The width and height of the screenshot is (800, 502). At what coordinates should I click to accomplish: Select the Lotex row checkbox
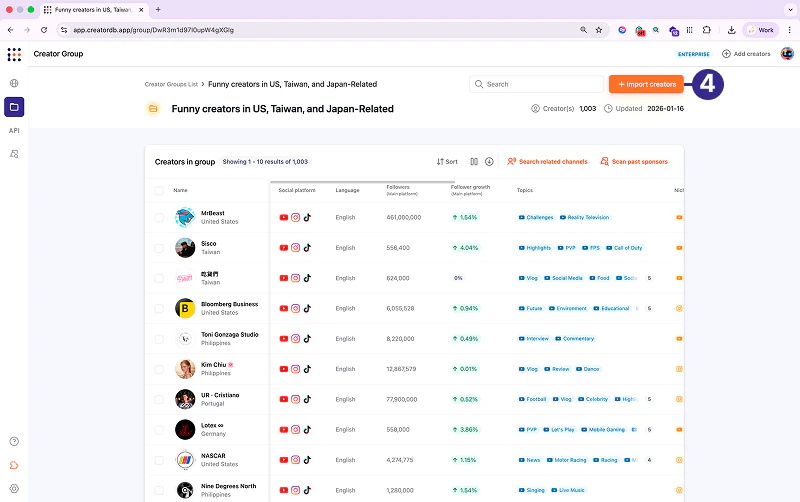pos(159,430)
